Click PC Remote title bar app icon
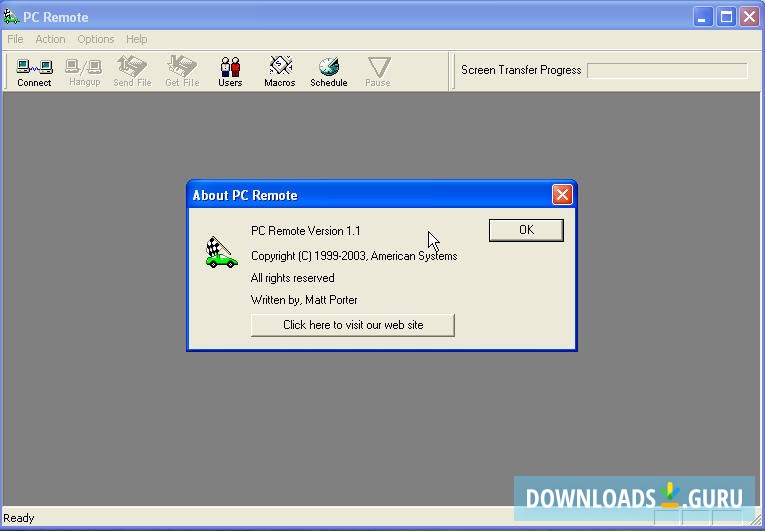Viewport: 765px width, 531px height. coord(11,17)
